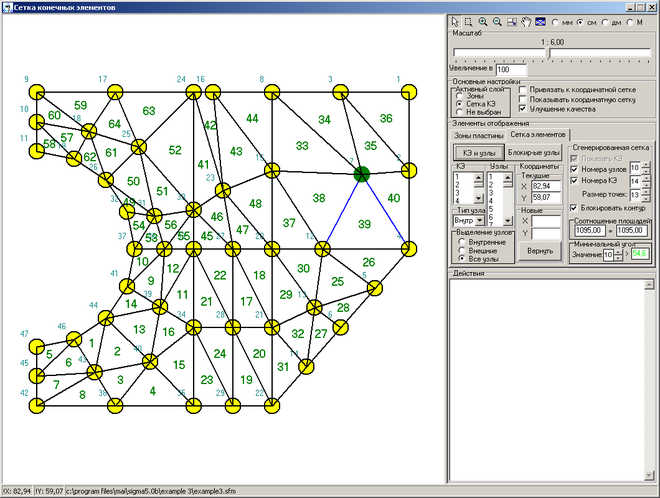This screenshot has width=660, height=498.
Task: Click yellow node 44 on the left contour
Action: pyautogui.click(x=106, y=318)
